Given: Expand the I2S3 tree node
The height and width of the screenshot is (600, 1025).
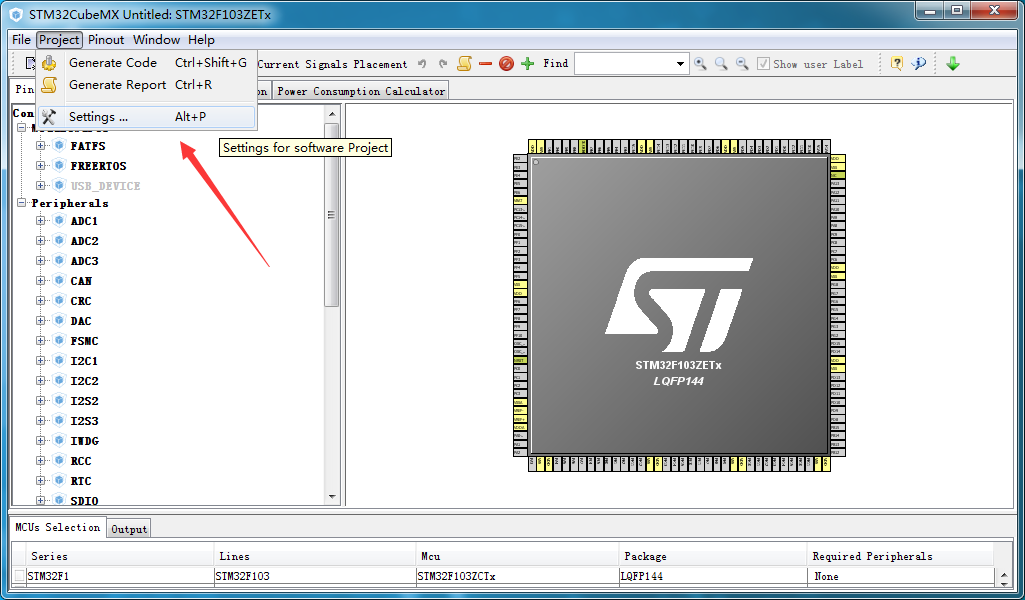Looking at the screenshot, I should (41, 420).
